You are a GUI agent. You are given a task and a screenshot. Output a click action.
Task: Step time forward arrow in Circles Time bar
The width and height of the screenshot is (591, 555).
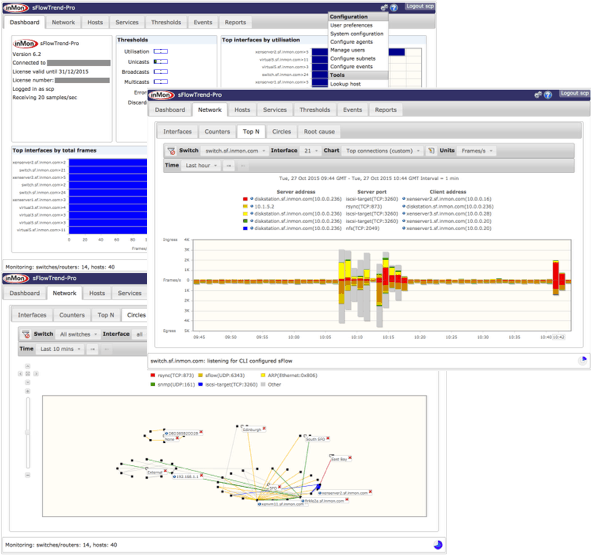[x=92, y=349]
